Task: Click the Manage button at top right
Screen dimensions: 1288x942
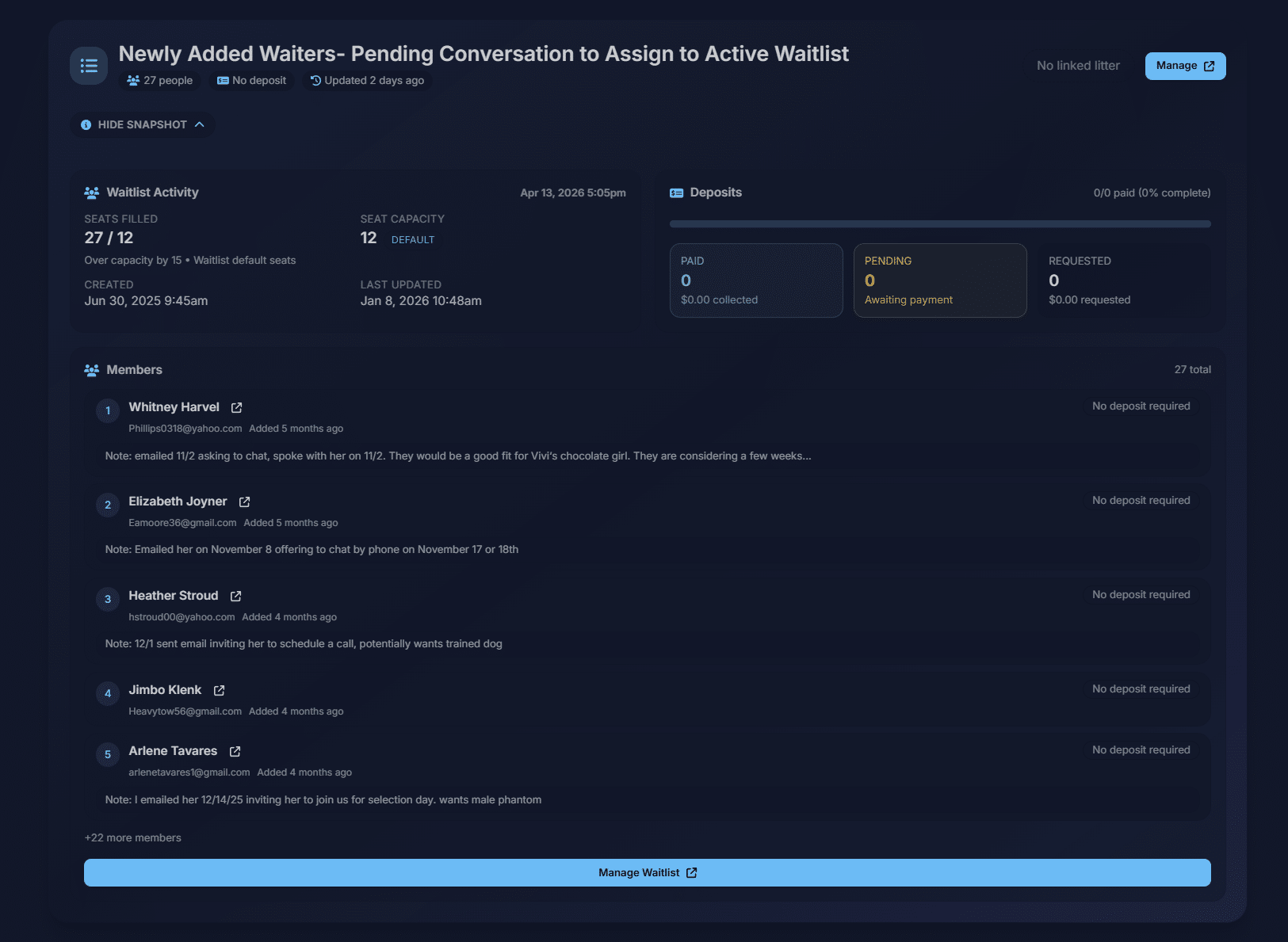Action: pos(1184,66)
